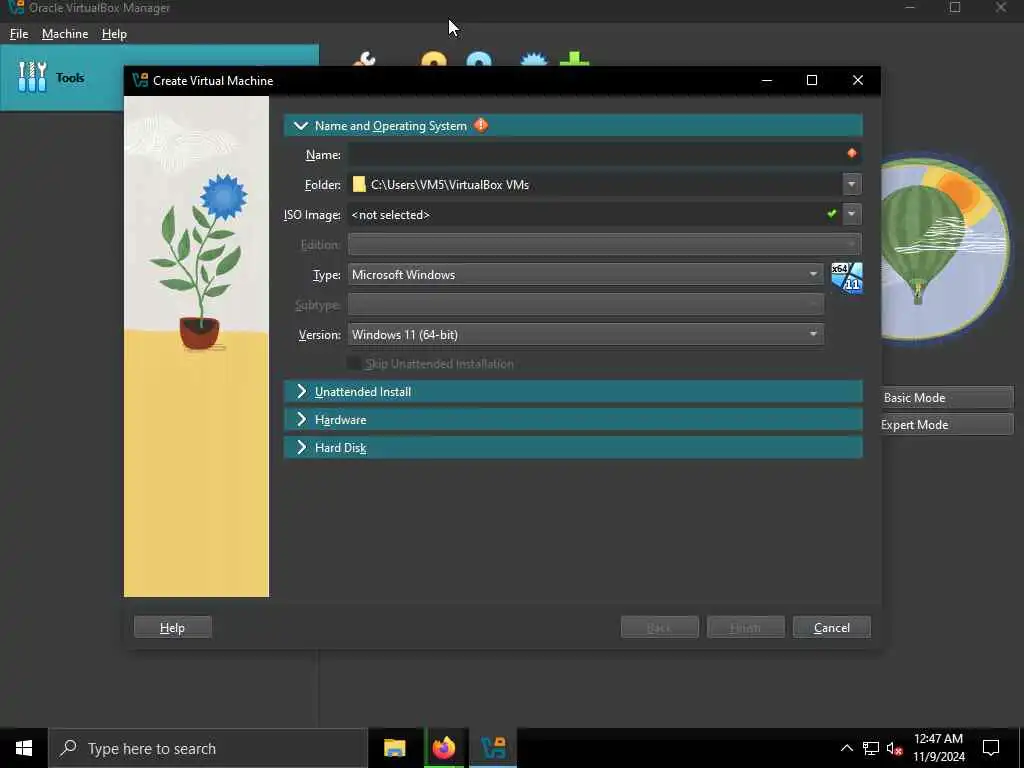Click the Type here to search box
The image size is (1024, 768).
click(x=208, y=748)
